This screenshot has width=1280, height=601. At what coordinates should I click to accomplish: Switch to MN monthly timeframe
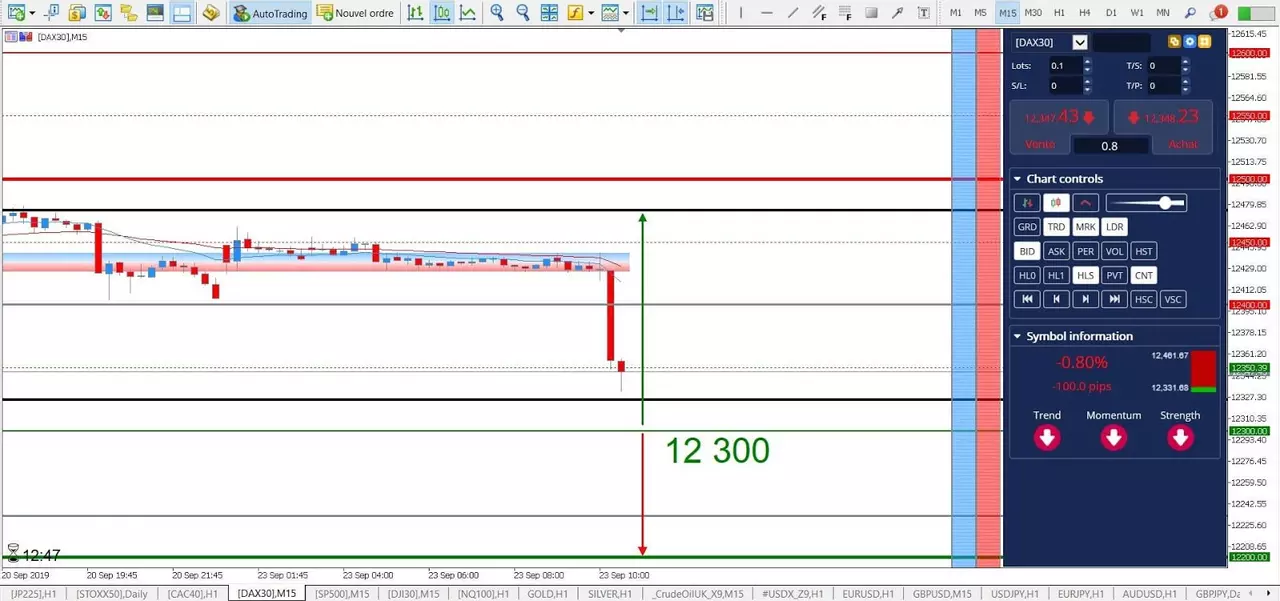[x=1163, y=13]
